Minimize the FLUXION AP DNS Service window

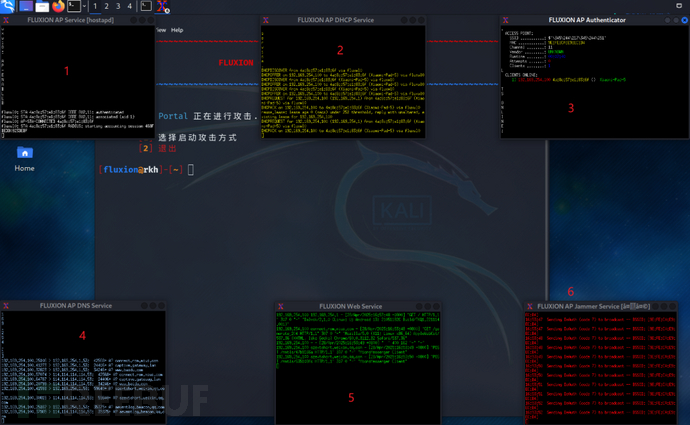point(144,306)
